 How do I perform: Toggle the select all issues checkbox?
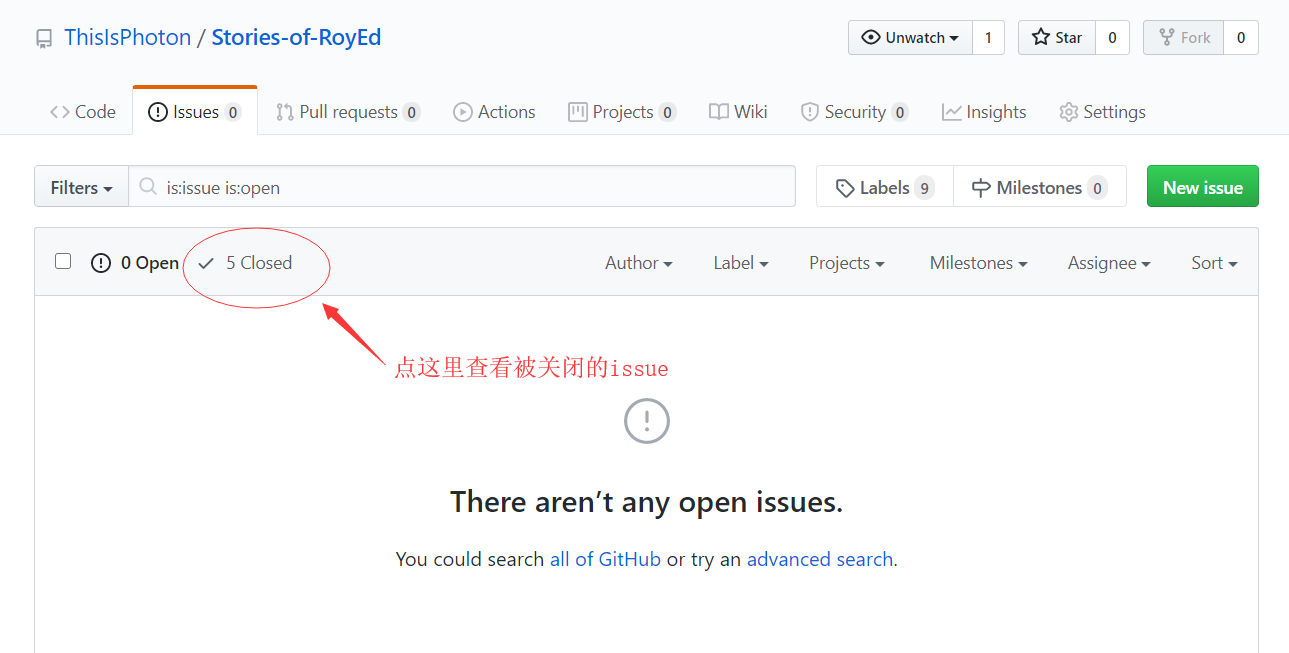tap(63, 261)
